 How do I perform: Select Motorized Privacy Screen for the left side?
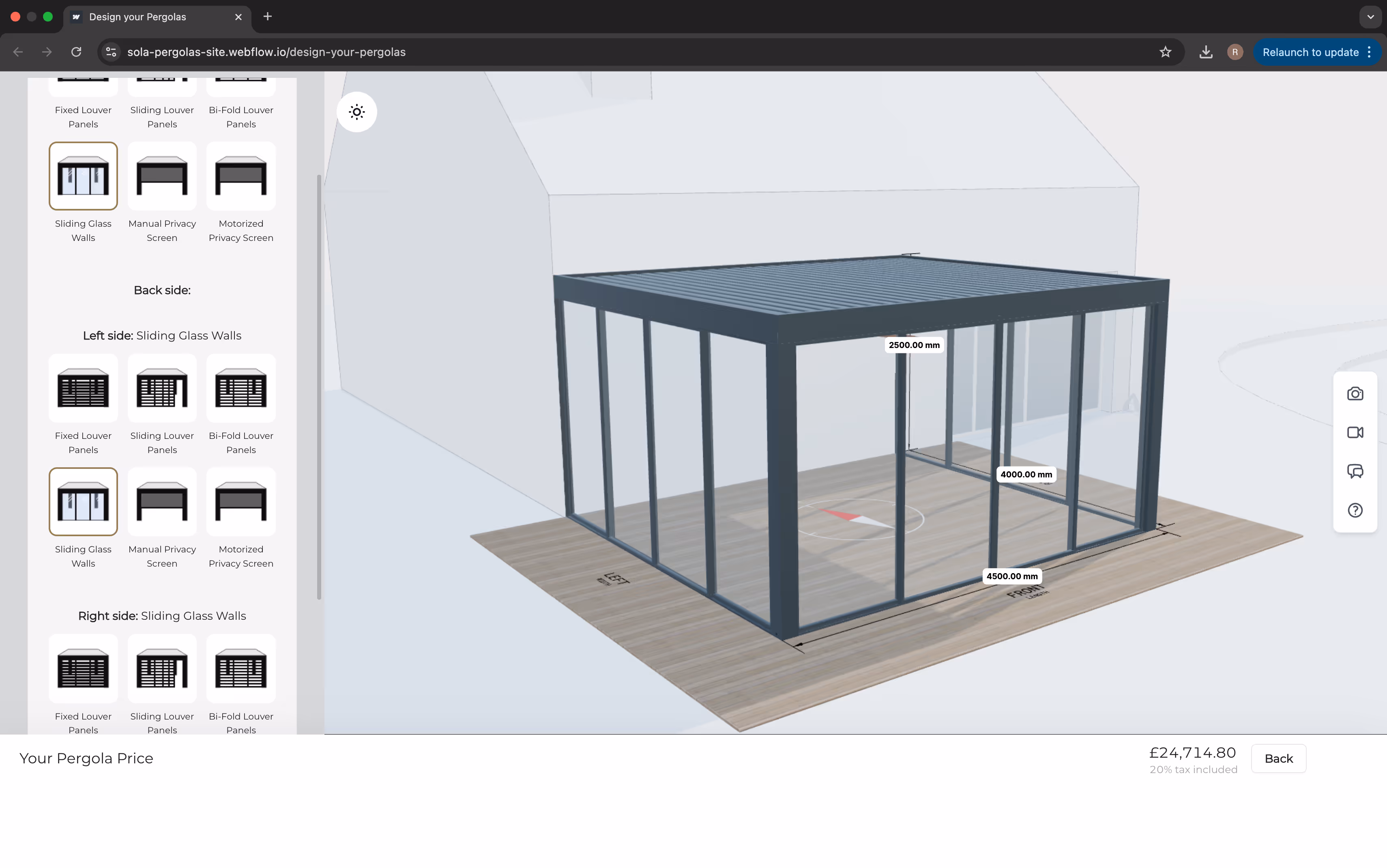coord(240,502)
